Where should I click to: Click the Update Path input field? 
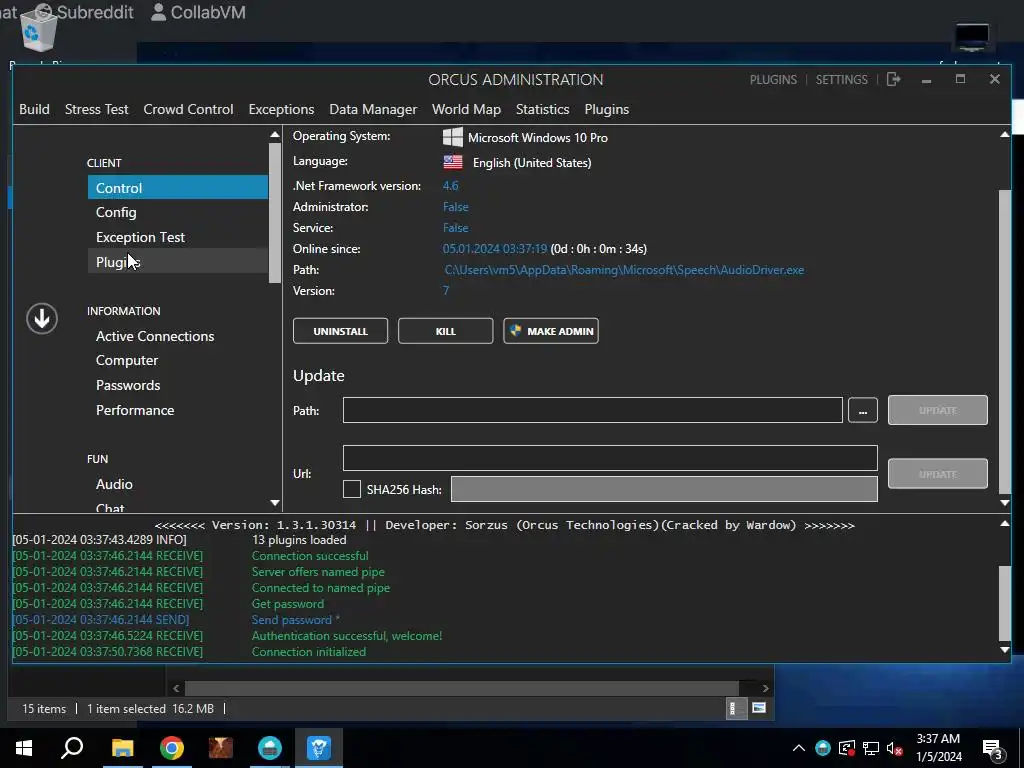tap(593, 410)
